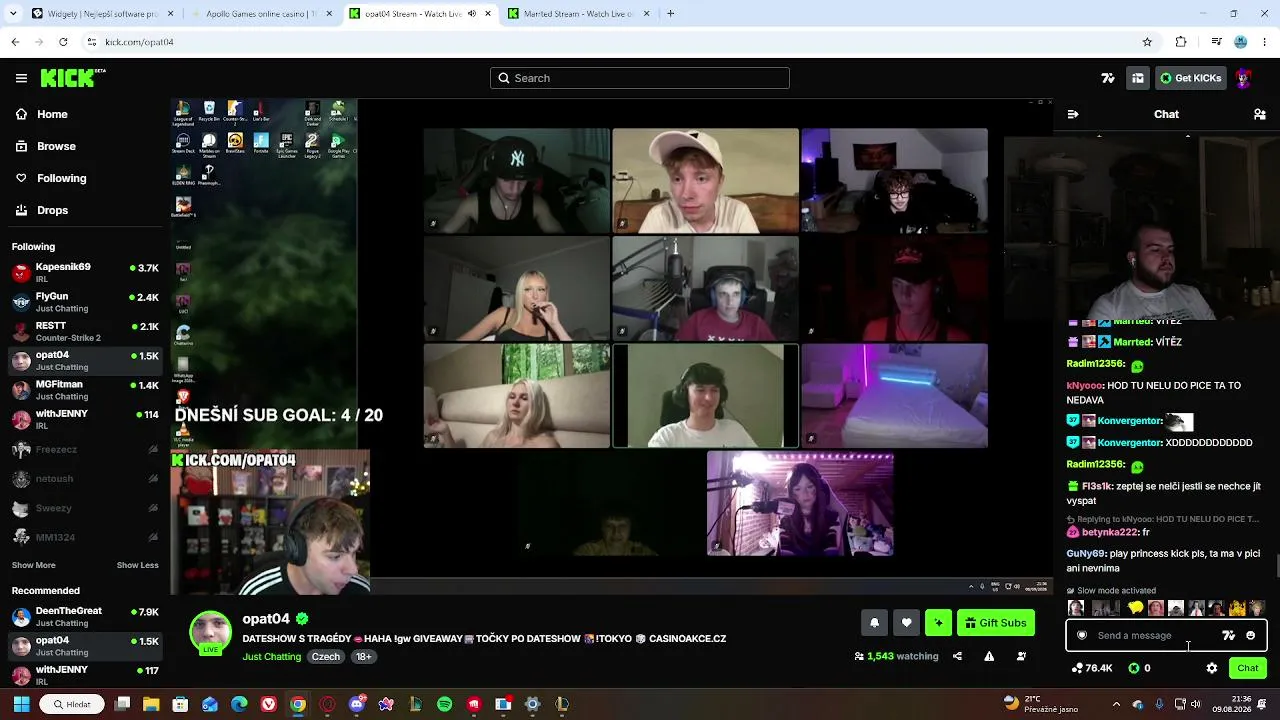Collapse the chat panel with arrow icon
This screenshot has height=720, width=1280.
point(1073,114)
